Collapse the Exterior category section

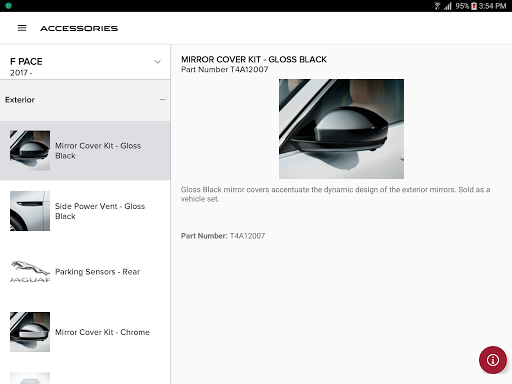(162, 100)
